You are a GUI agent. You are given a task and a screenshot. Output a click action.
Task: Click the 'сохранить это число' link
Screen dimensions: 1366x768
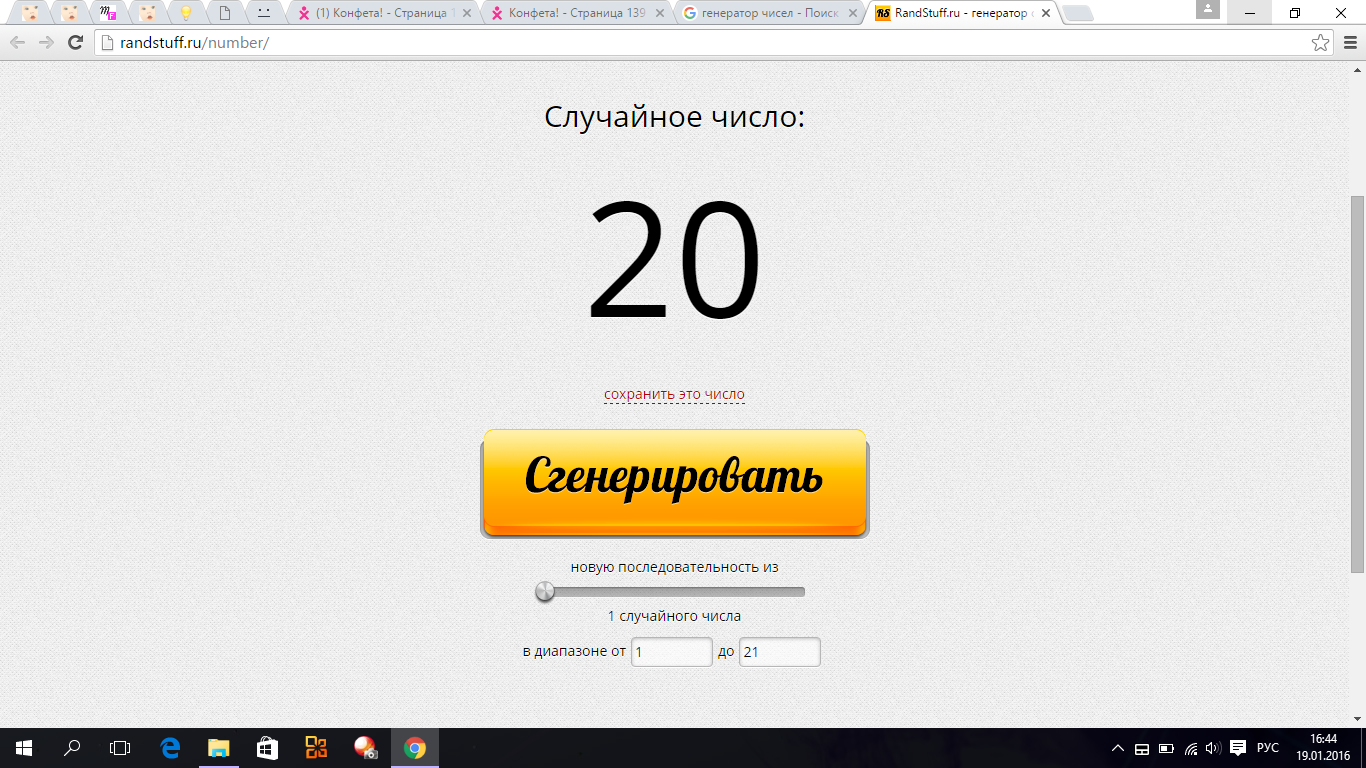674,394
